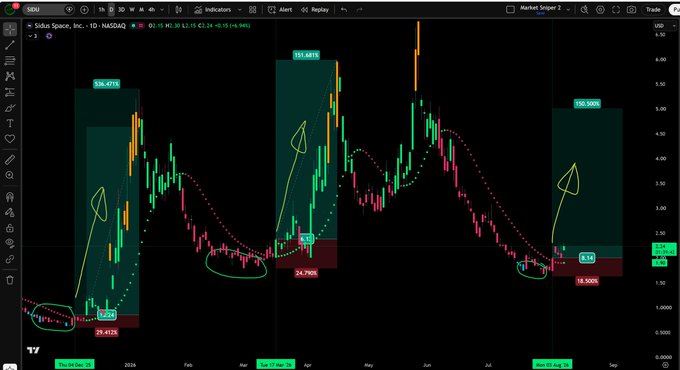Click the Thu 04 Dec '25 date marker
The width and height of the screenshot is (680, 370).
click(75, 364)
